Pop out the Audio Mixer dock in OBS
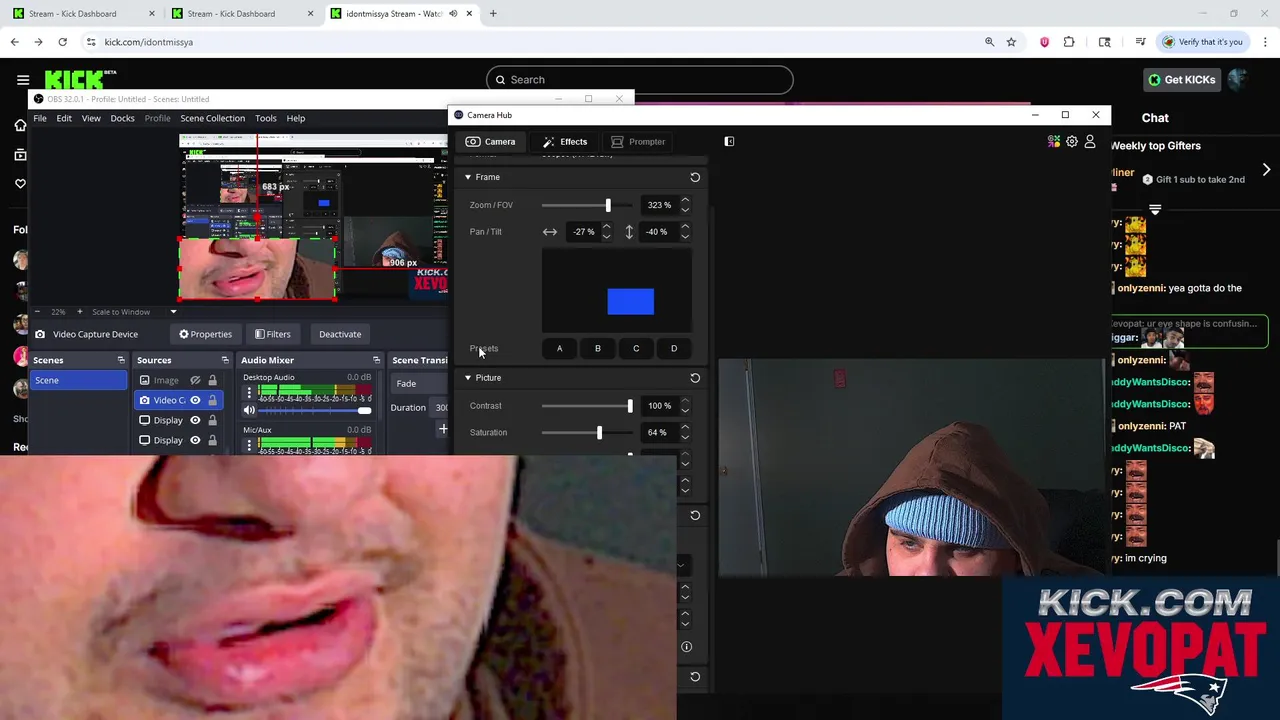Image resolution: width=1280 pixels, height=720 pixels. [376, 360]
